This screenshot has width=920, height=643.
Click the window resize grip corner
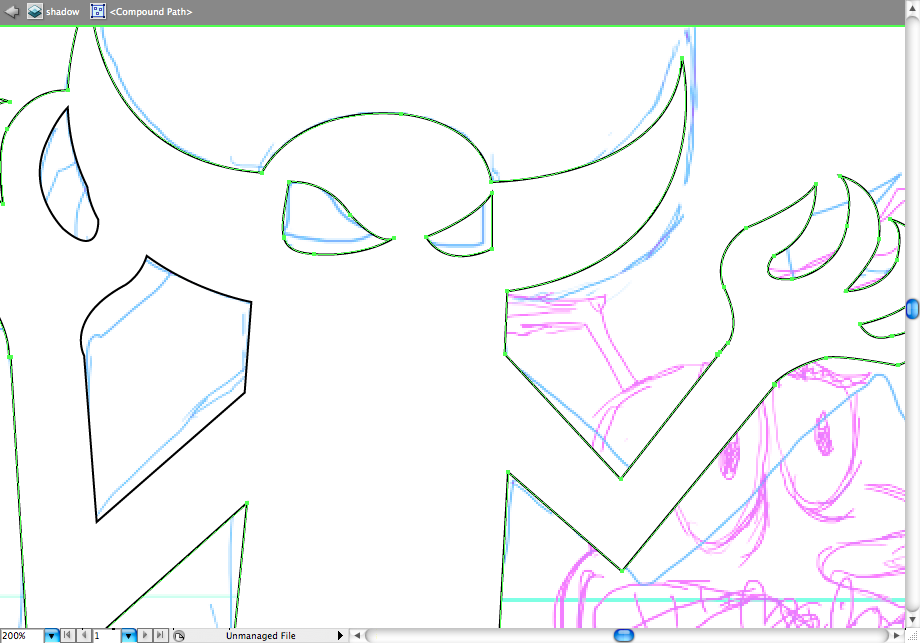(912, 635)
